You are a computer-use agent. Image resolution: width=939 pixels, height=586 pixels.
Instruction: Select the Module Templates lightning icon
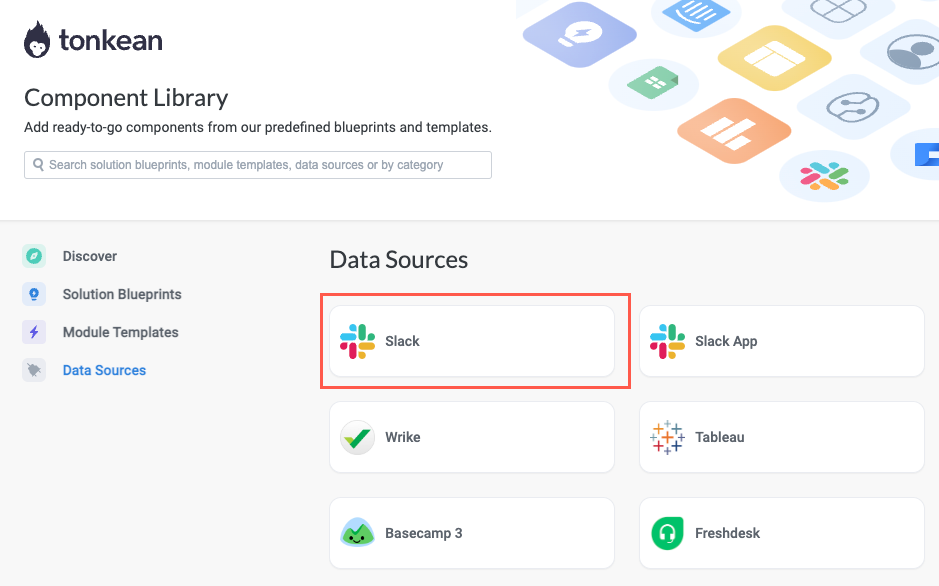(x=33, y=332)
